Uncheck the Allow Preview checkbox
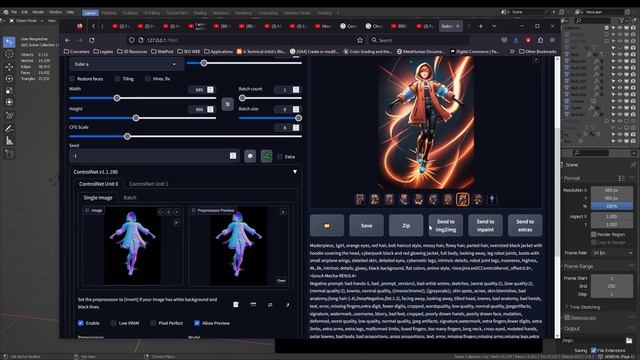This screenshot has height=360, width=640. pyautogui.click(x=197, y=323)
